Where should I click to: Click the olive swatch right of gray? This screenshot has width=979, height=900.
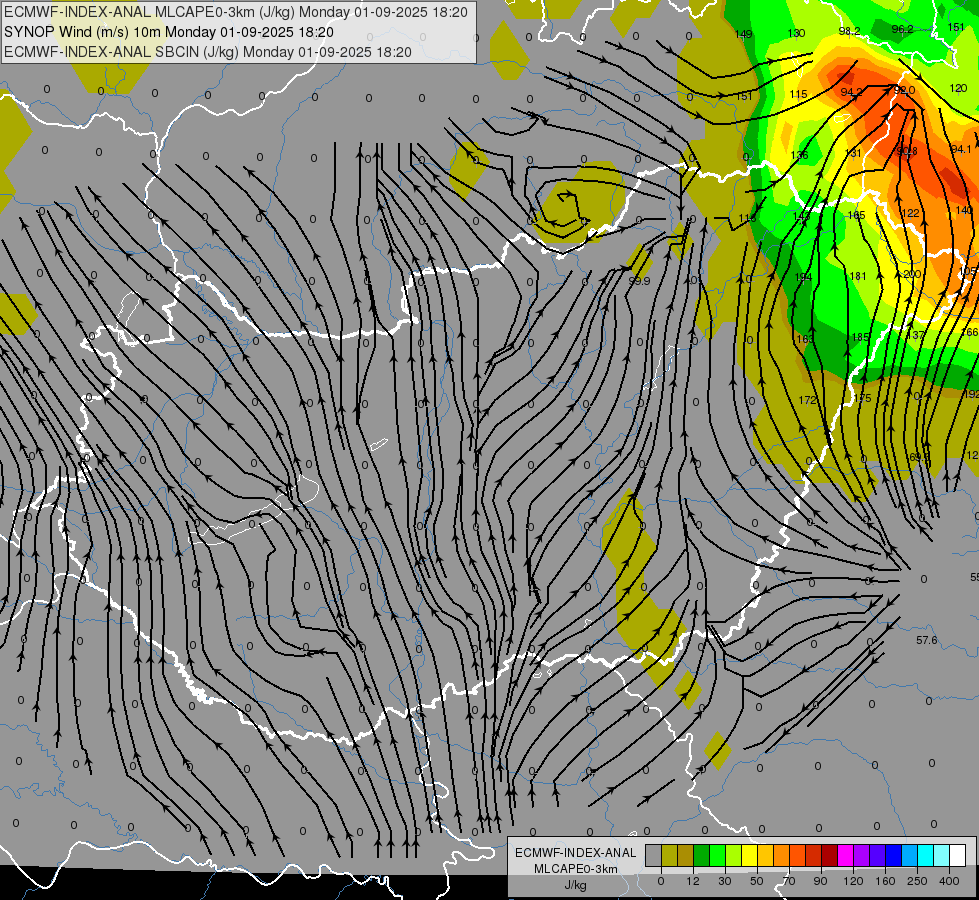coord(670,856)
